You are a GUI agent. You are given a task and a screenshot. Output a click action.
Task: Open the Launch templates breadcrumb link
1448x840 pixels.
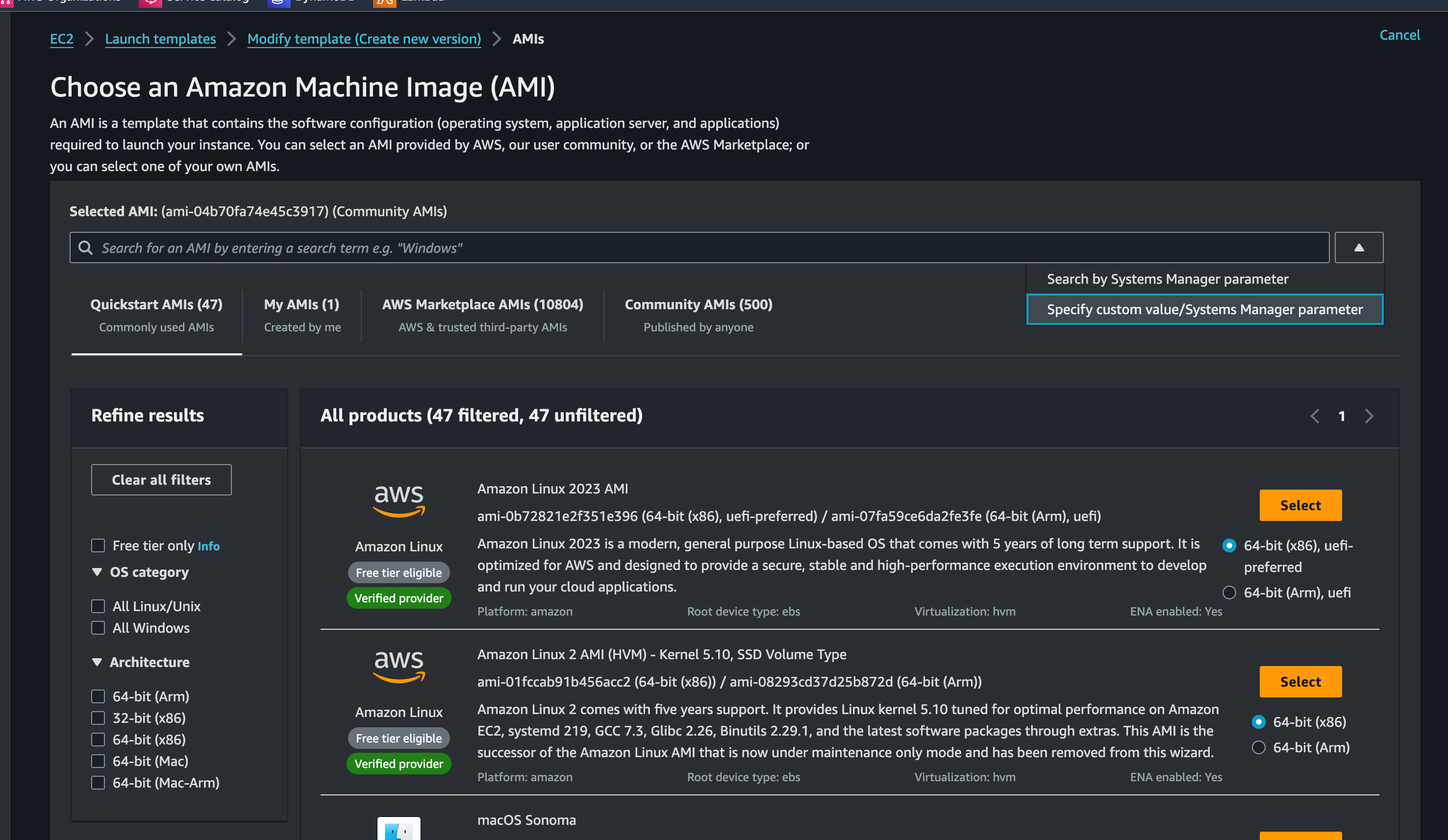tap(160, 39)
